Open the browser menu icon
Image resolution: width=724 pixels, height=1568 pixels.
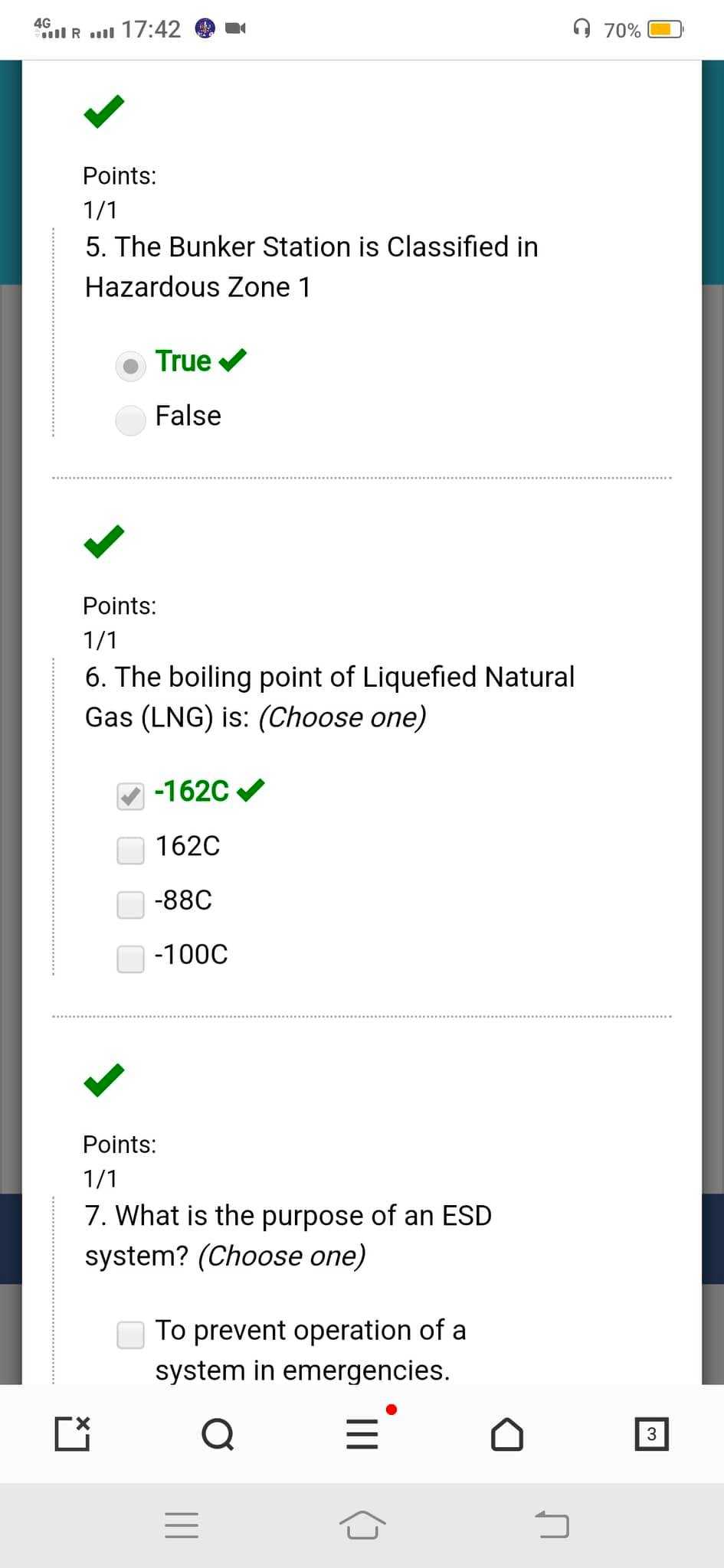[362, 1434]
